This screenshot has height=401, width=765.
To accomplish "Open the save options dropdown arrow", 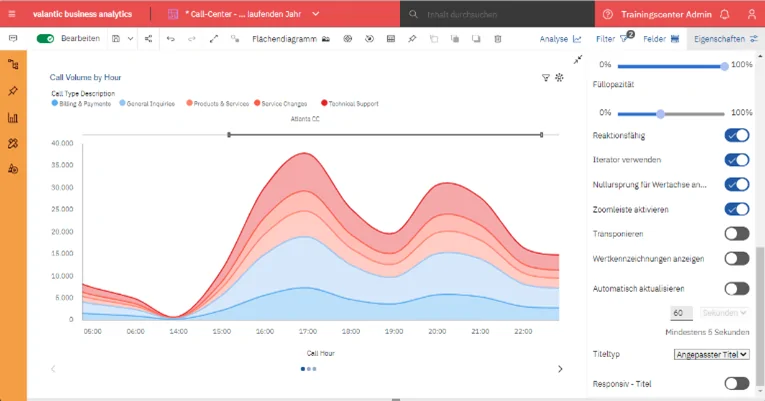I will 130,39.
